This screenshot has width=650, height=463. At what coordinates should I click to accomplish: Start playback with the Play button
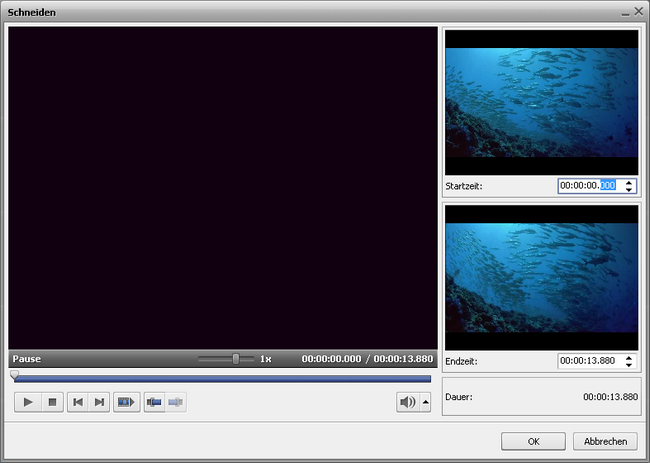tap(28, 402)
